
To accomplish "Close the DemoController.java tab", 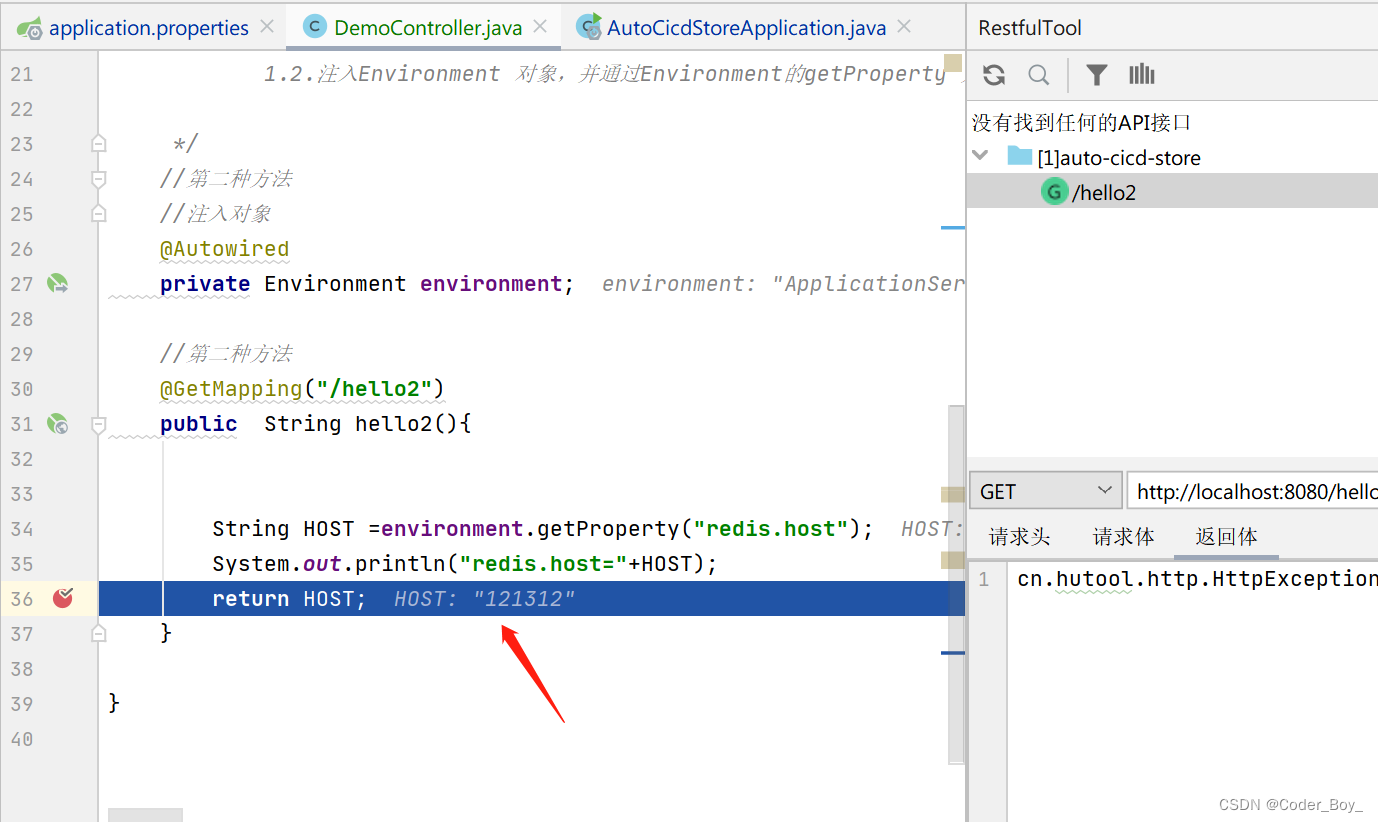I will click(x=541, y=27).
